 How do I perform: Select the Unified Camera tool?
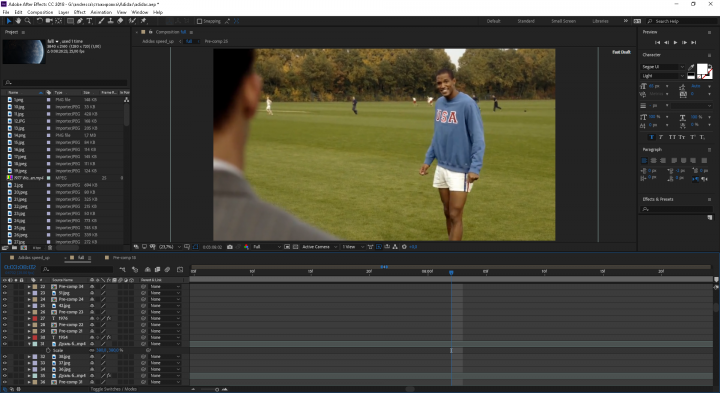(x=49, y=21)
